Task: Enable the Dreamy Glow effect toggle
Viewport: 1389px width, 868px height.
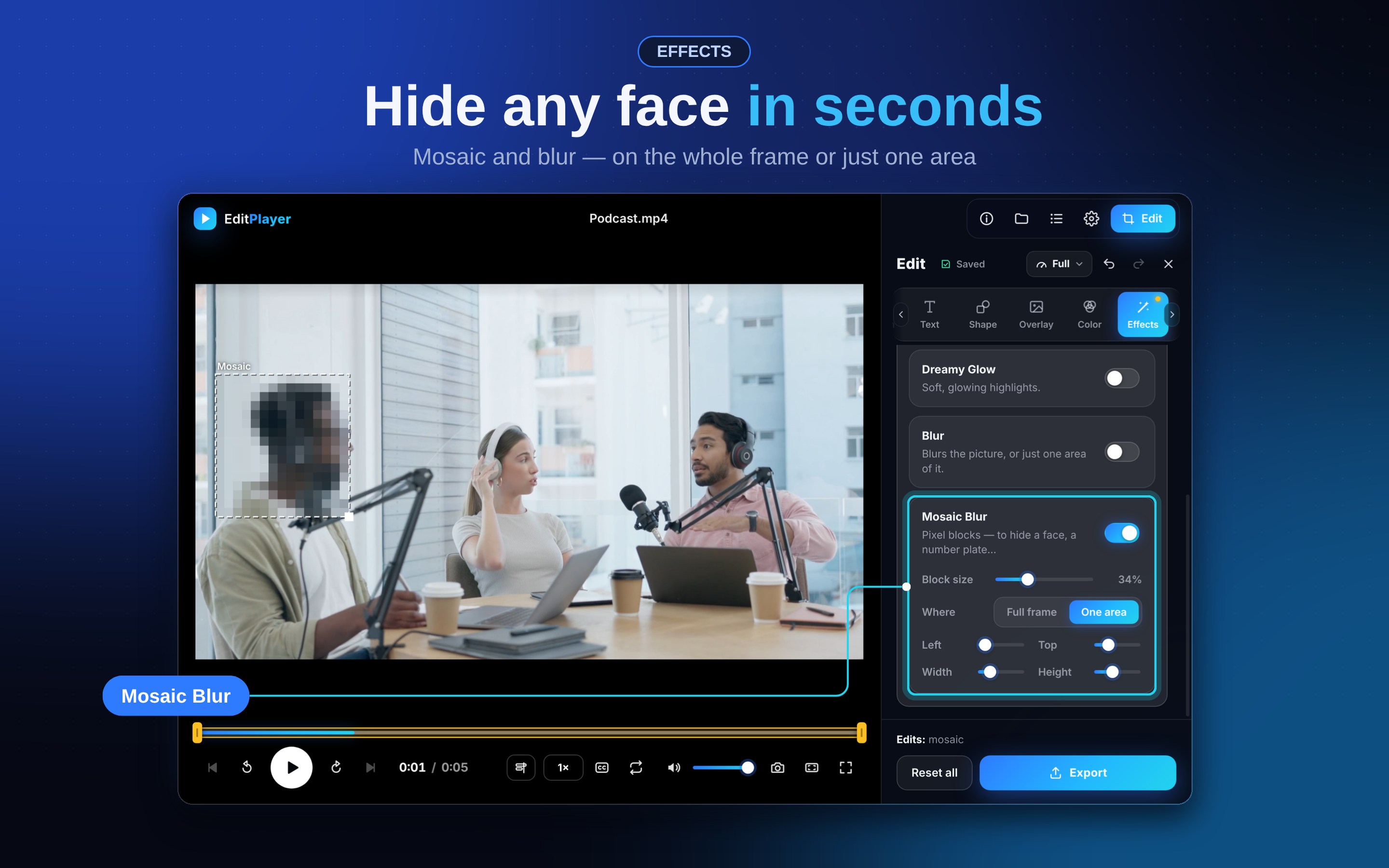Action: click(x=1121, y=379)
